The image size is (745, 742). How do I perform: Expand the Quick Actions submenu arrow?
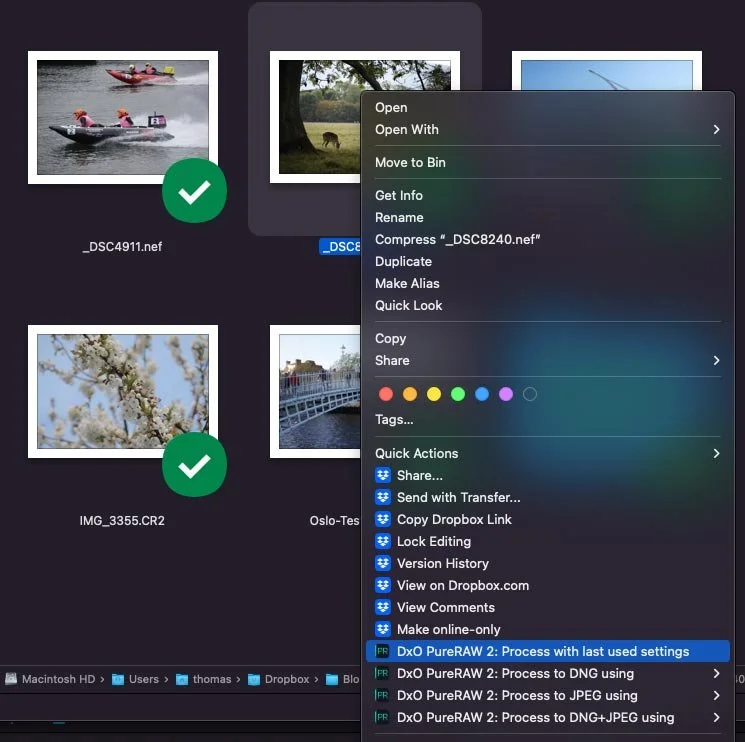coord(716,453)
